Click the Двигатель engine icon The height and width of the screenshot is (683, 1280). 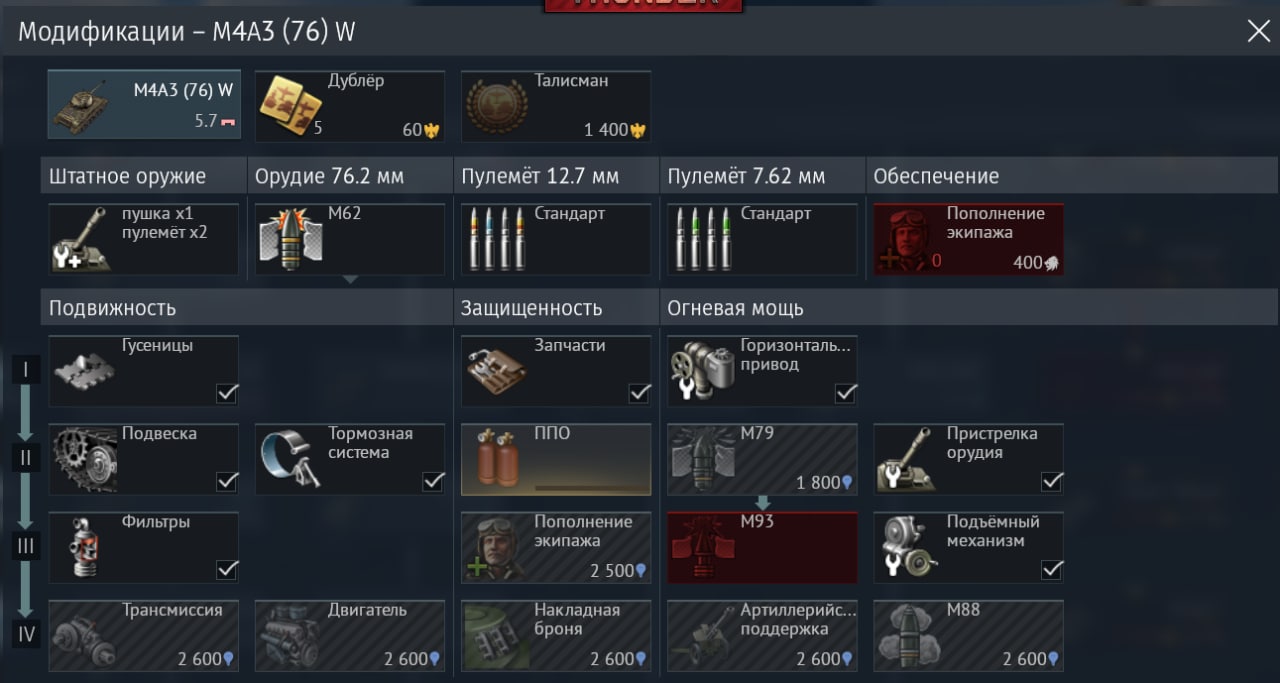tap(290, 636)
